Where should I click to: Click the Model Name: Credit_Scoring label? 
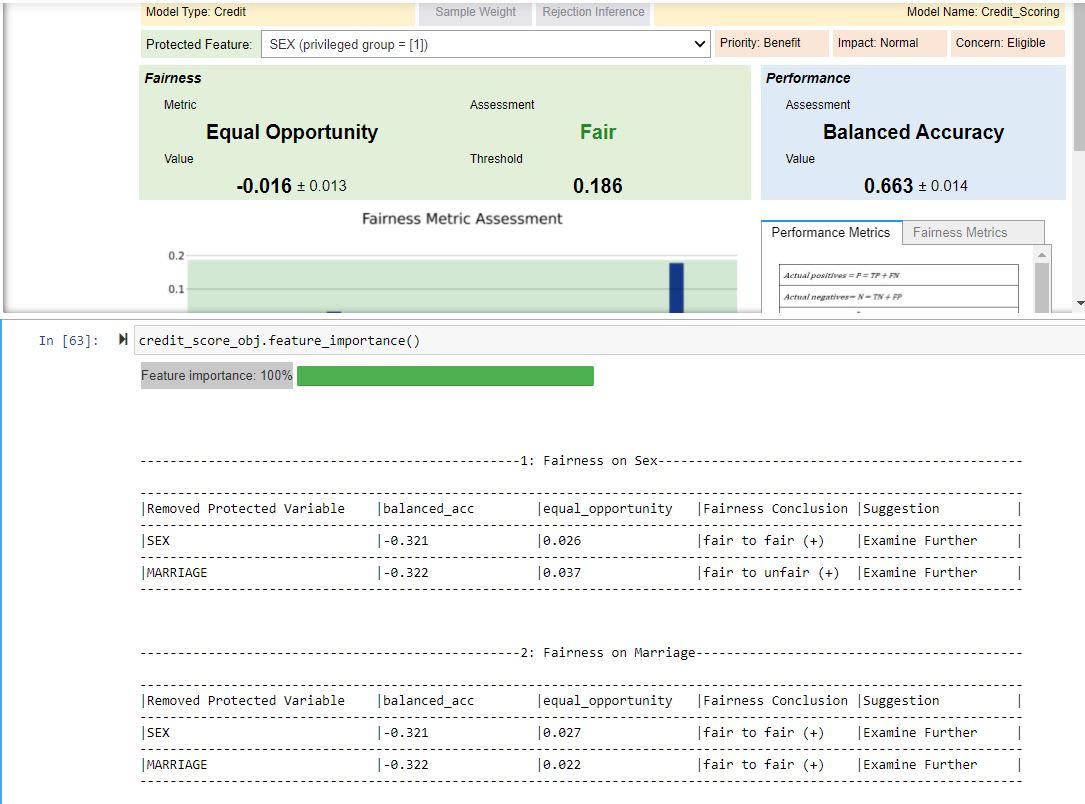[x=983, y=12]
